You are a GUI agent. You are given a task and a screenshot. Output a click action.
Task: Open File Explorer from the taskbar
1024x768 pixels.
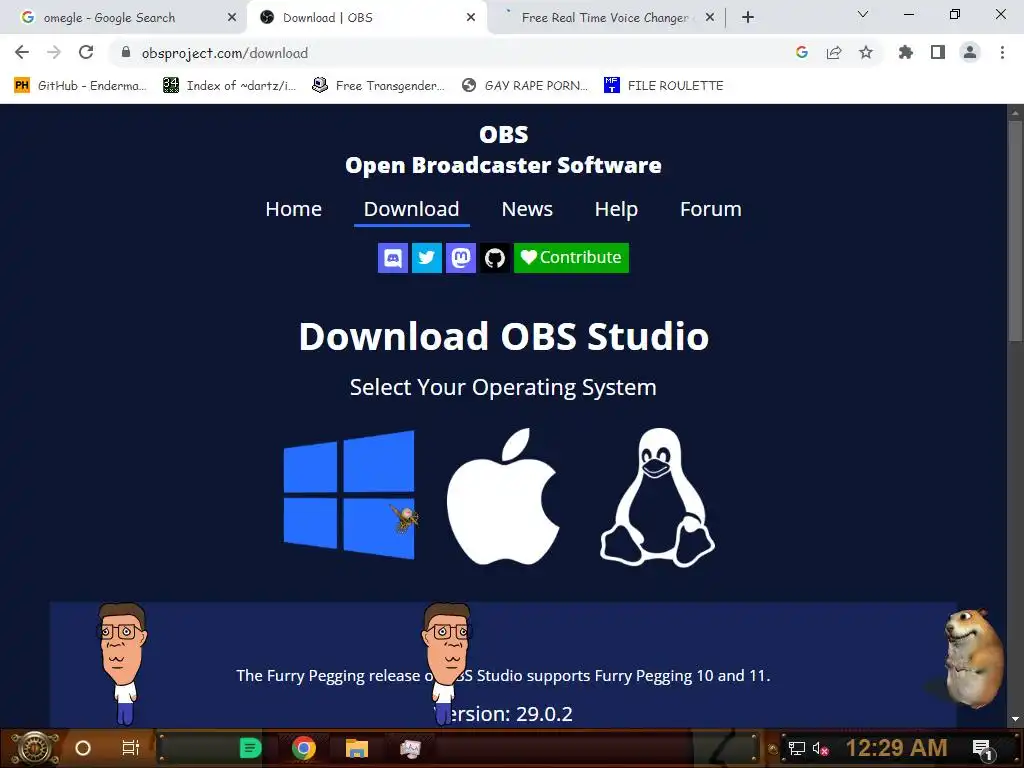(x=357, y=748)
